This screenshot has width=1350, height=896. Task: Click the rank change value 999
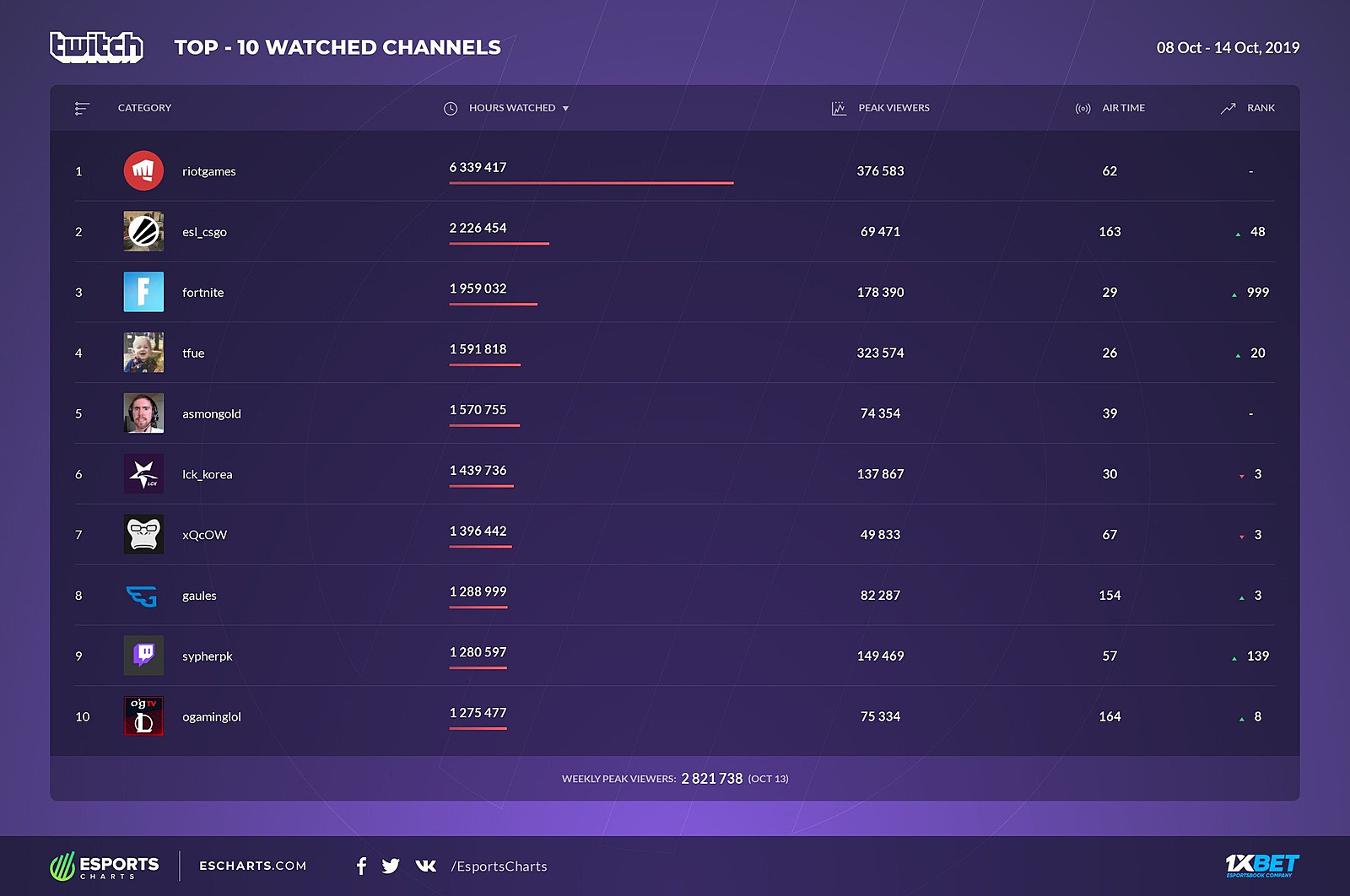(x=1258, y=292)
